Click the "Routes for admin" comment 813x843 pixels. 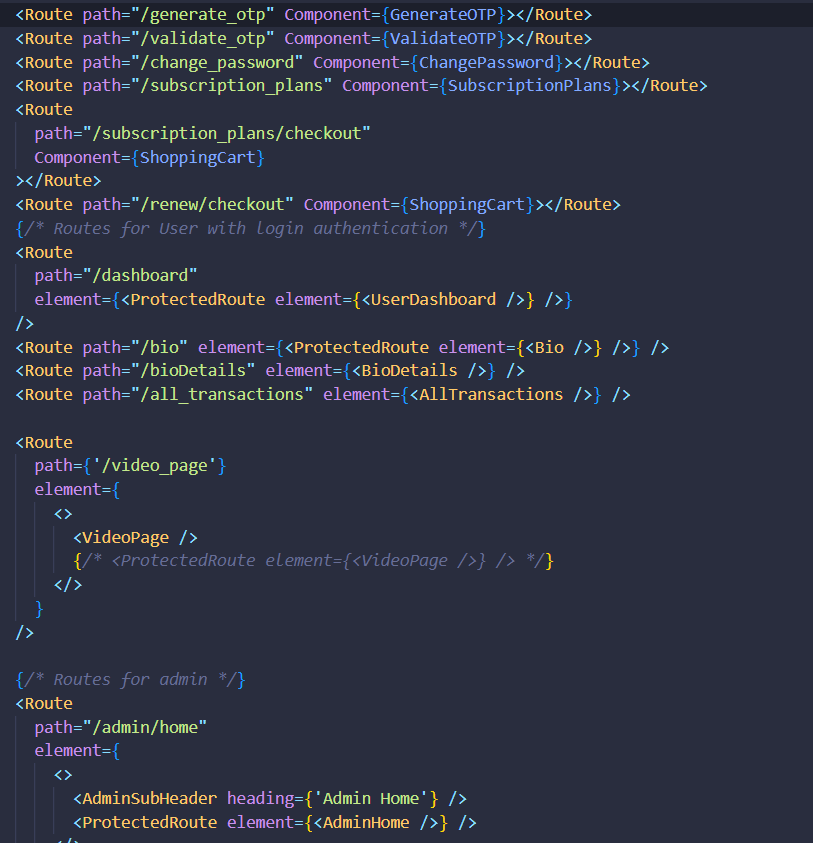(x=130, y=679)
